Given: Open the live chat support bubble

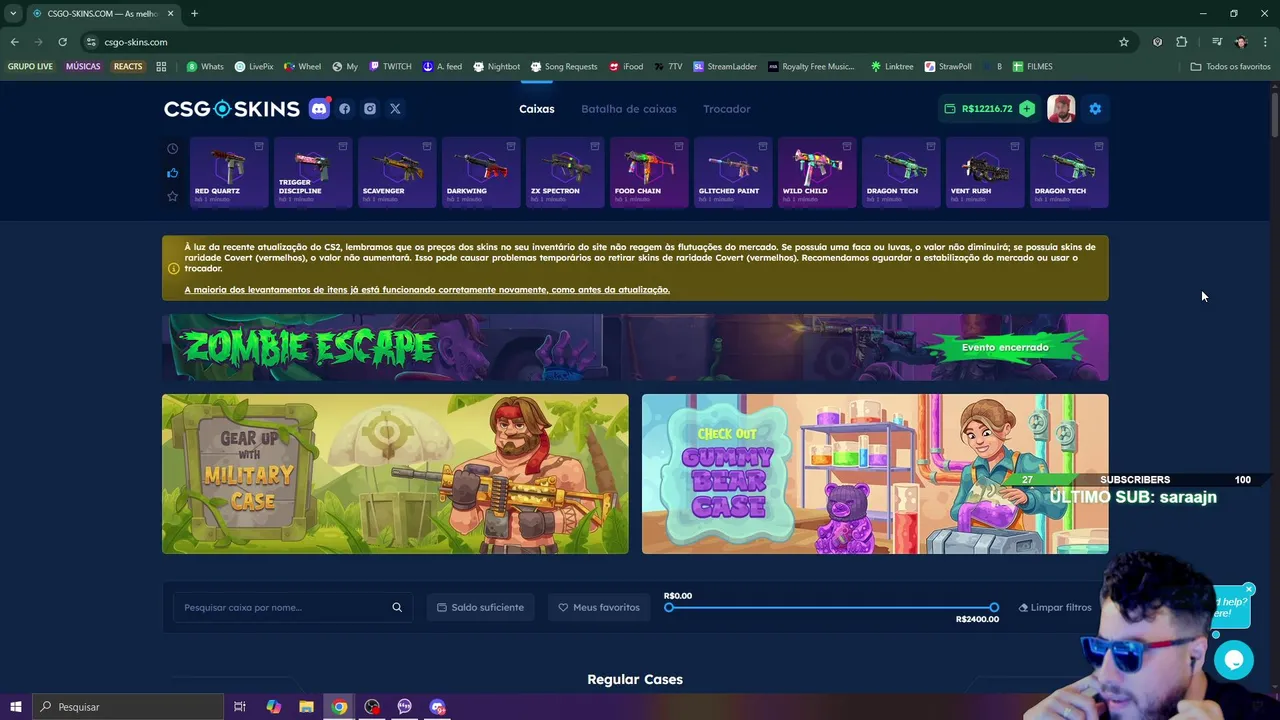Looking at the screenshot, I should pos(1233,660).
